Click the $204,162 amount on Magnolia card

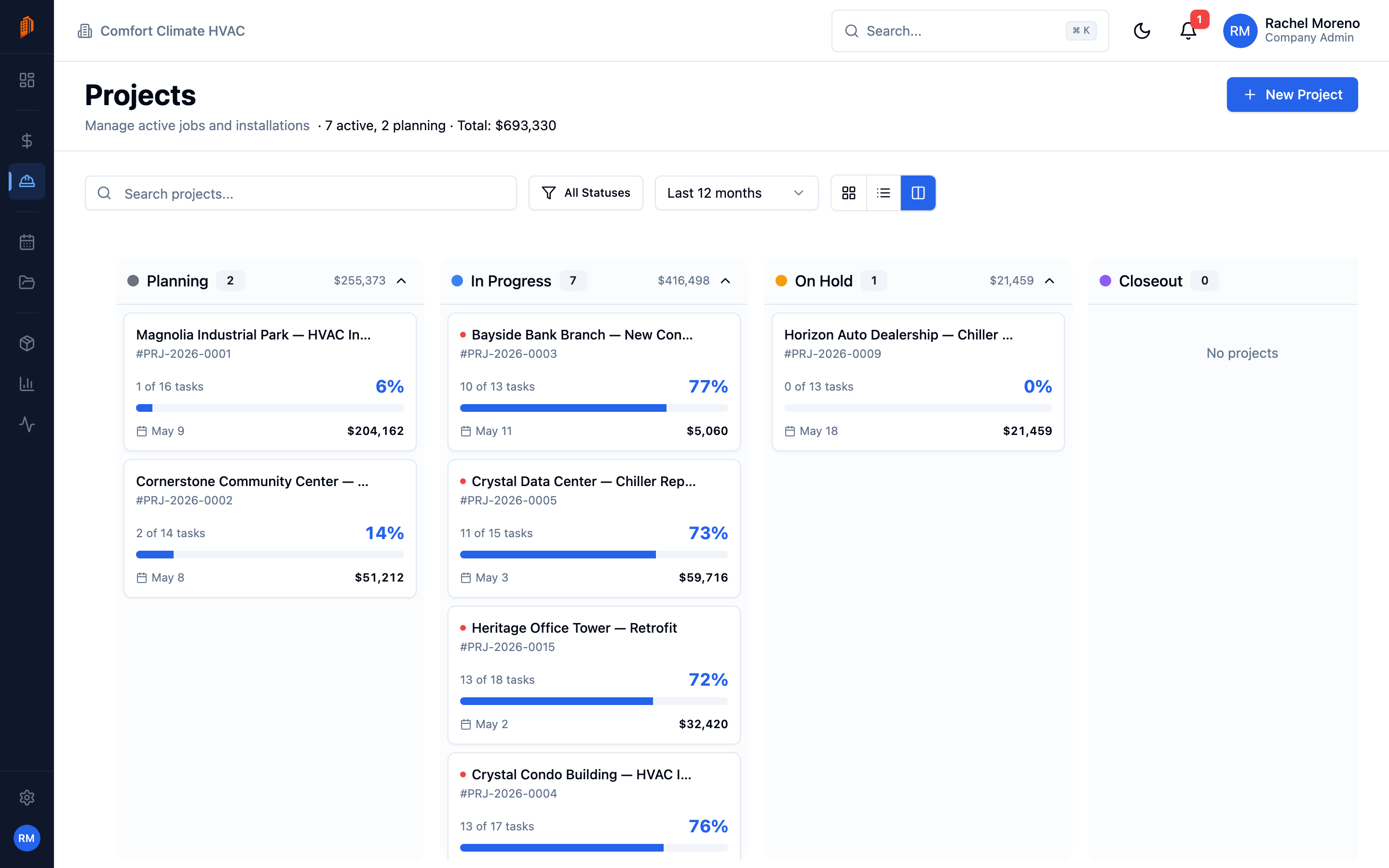point(375,431)
